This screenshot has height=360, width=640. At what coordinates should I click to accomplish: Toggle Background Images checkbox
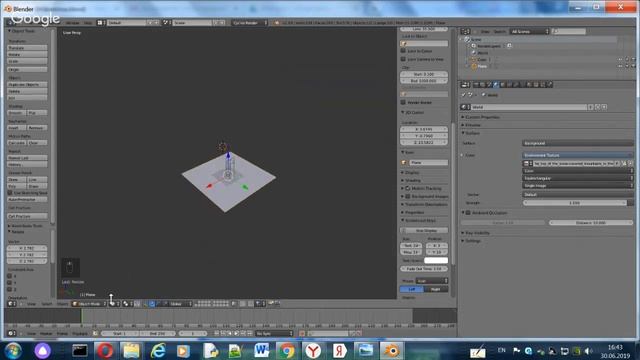[x=407, y=196]
